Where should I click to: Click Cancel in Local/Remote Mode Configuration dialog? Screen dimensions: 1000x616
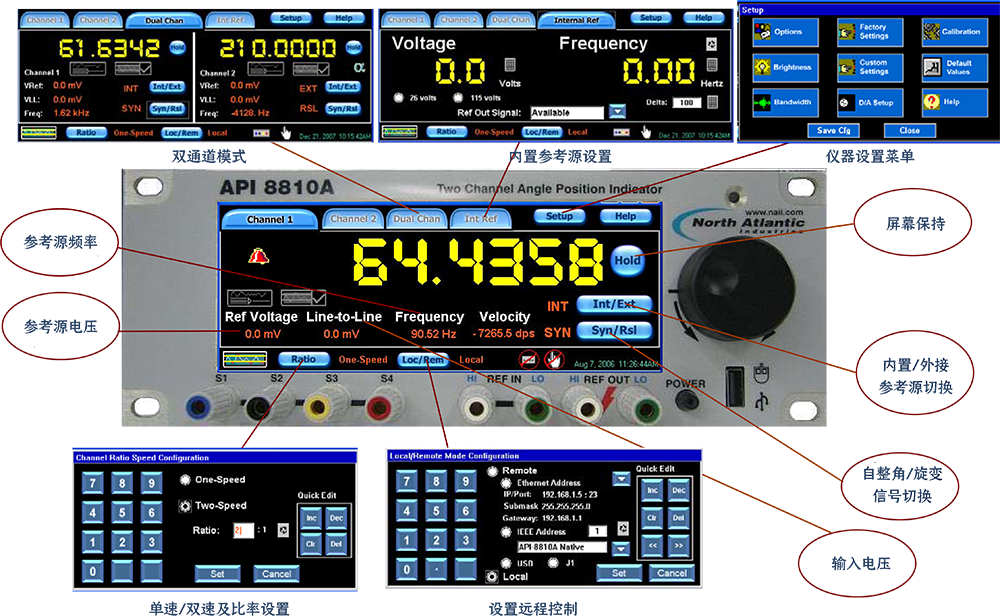(672, 573)
